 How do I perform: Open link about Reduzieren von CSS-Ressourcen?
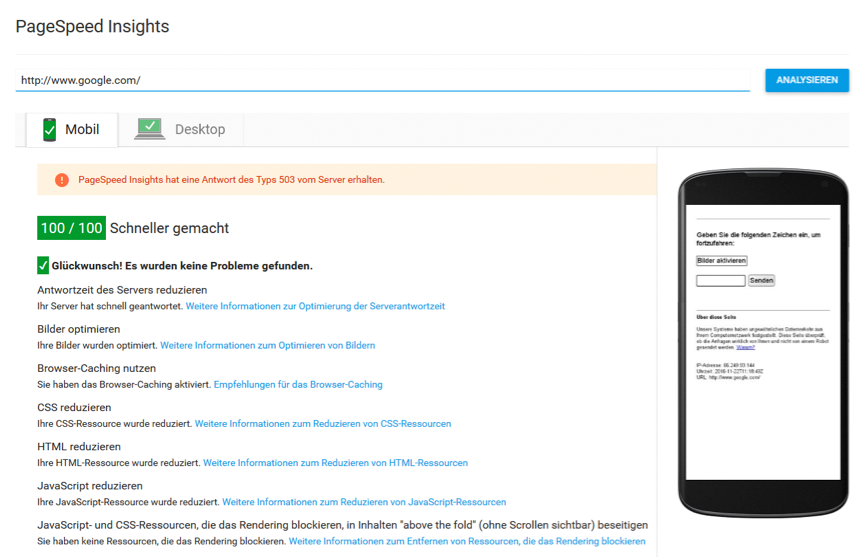click(x=323, y=424)
